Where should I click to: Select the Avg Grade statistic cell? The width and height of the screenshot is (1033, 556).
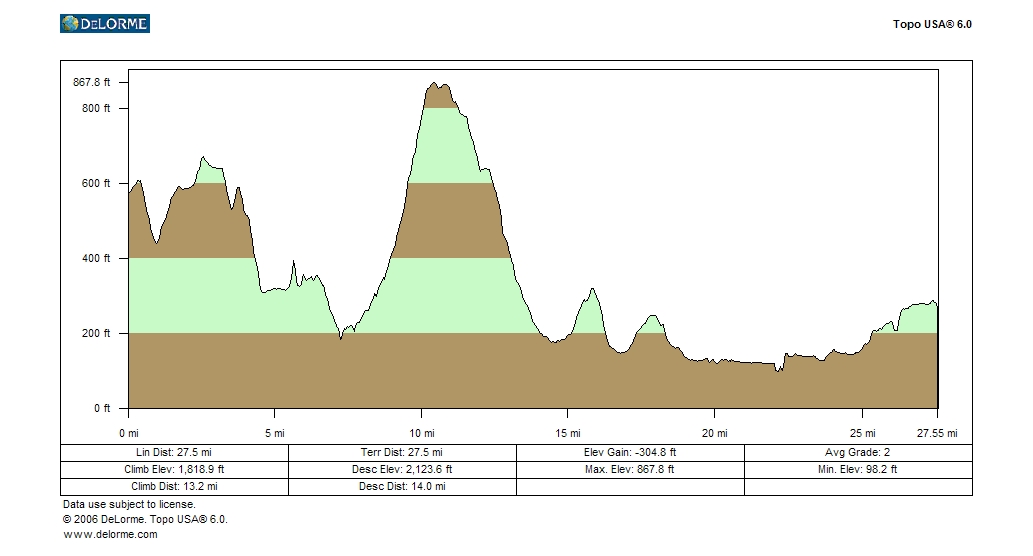(x=858, y=452)
